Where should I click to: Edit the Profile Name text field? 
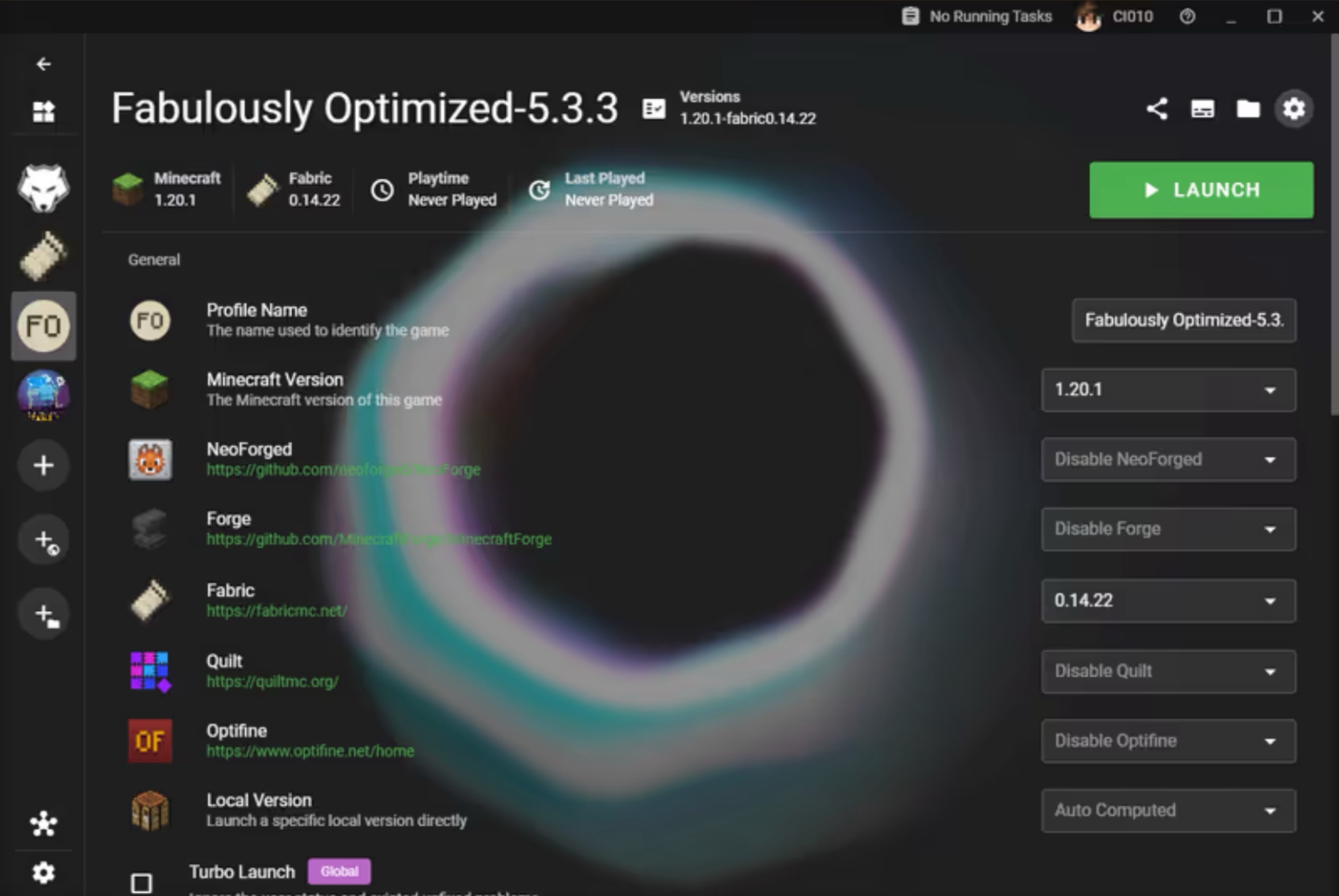[x=1184, y=320]
